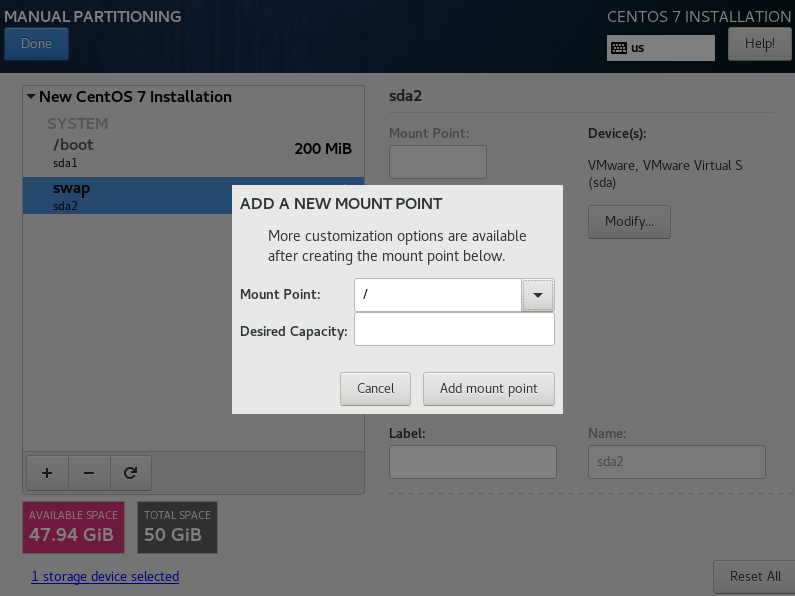Click the keyboard layout icon
Image resolution: width=795 pixels, height=596 pixels.
(619, 48)
